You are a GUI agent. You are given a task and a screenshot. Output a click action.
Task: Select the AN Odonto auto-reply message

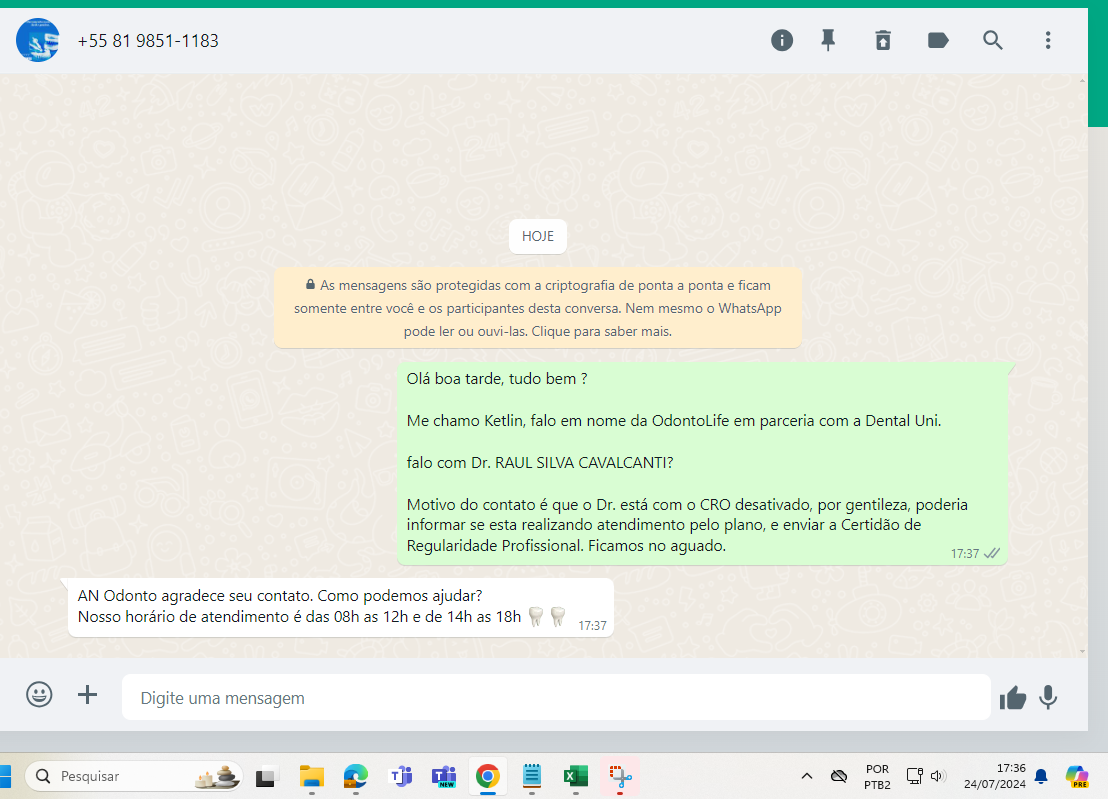click(x=341, y=608)
